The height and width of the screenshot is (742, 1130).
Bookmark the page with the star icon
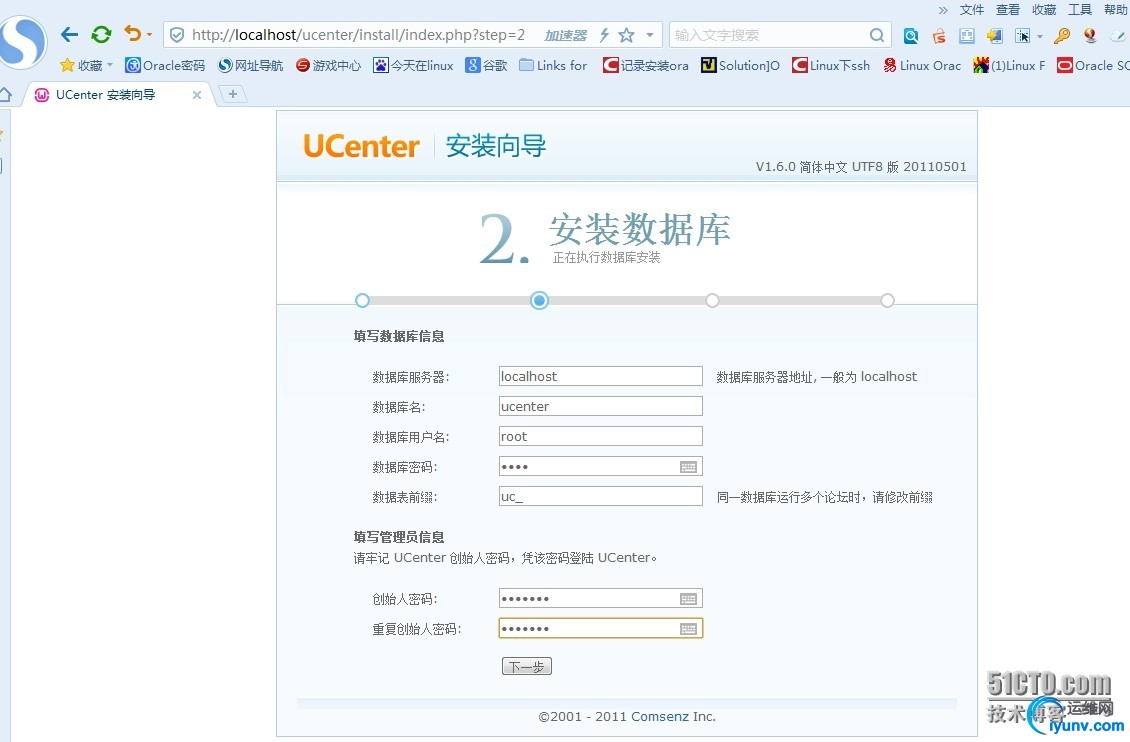[626, 35]
